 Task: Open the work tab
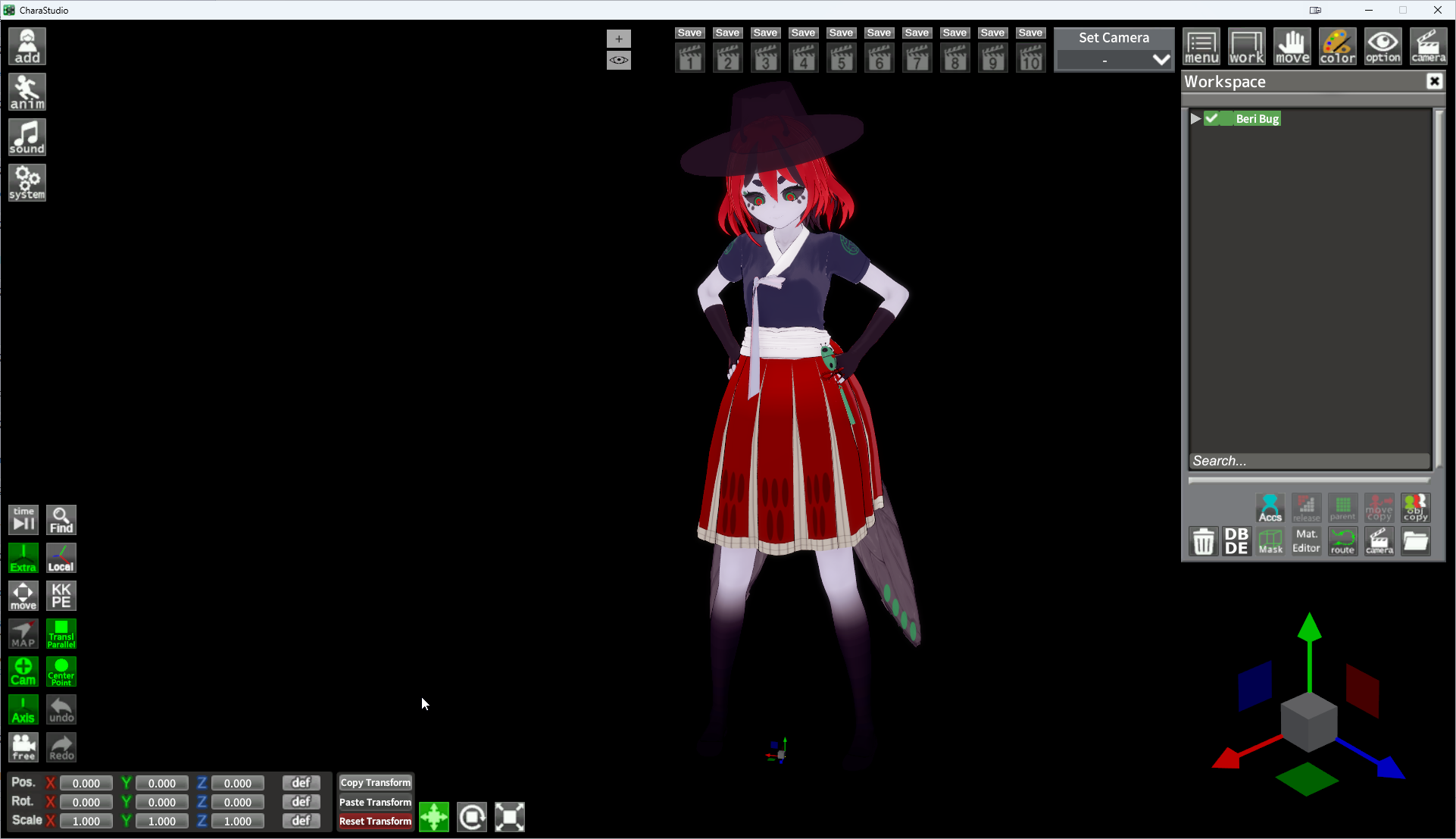[x=1247, y=46]
